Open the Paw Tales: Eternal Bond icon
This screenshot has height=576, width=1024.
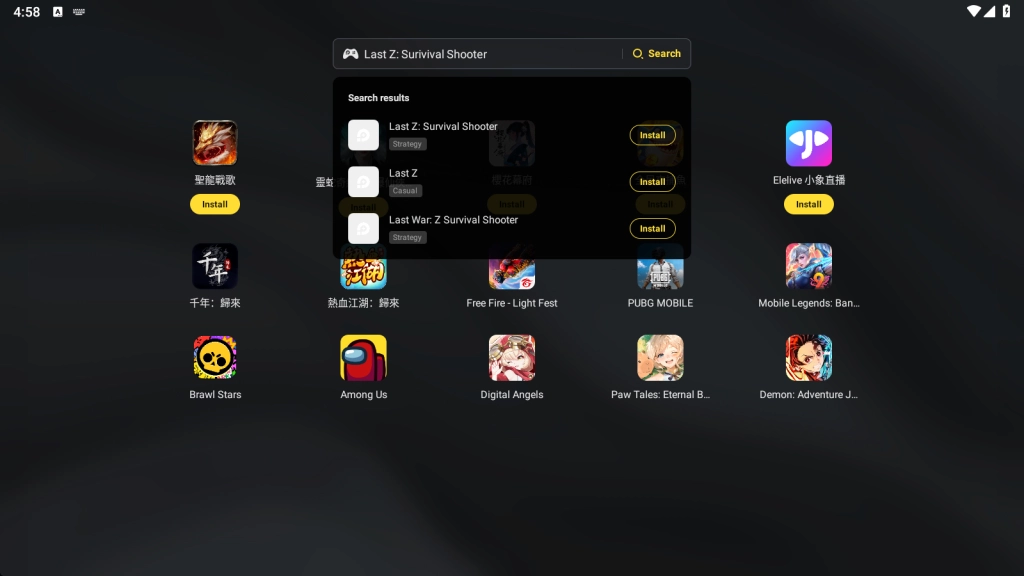(x=660, y=358)
